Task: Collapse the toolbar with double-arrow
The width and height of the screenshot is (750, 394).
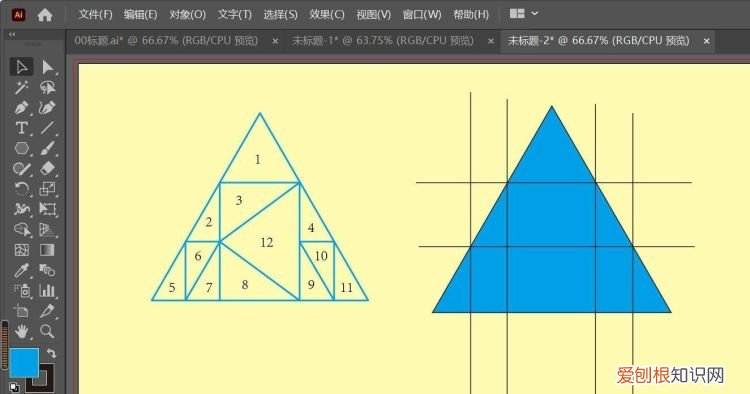Action: [12, 34]
